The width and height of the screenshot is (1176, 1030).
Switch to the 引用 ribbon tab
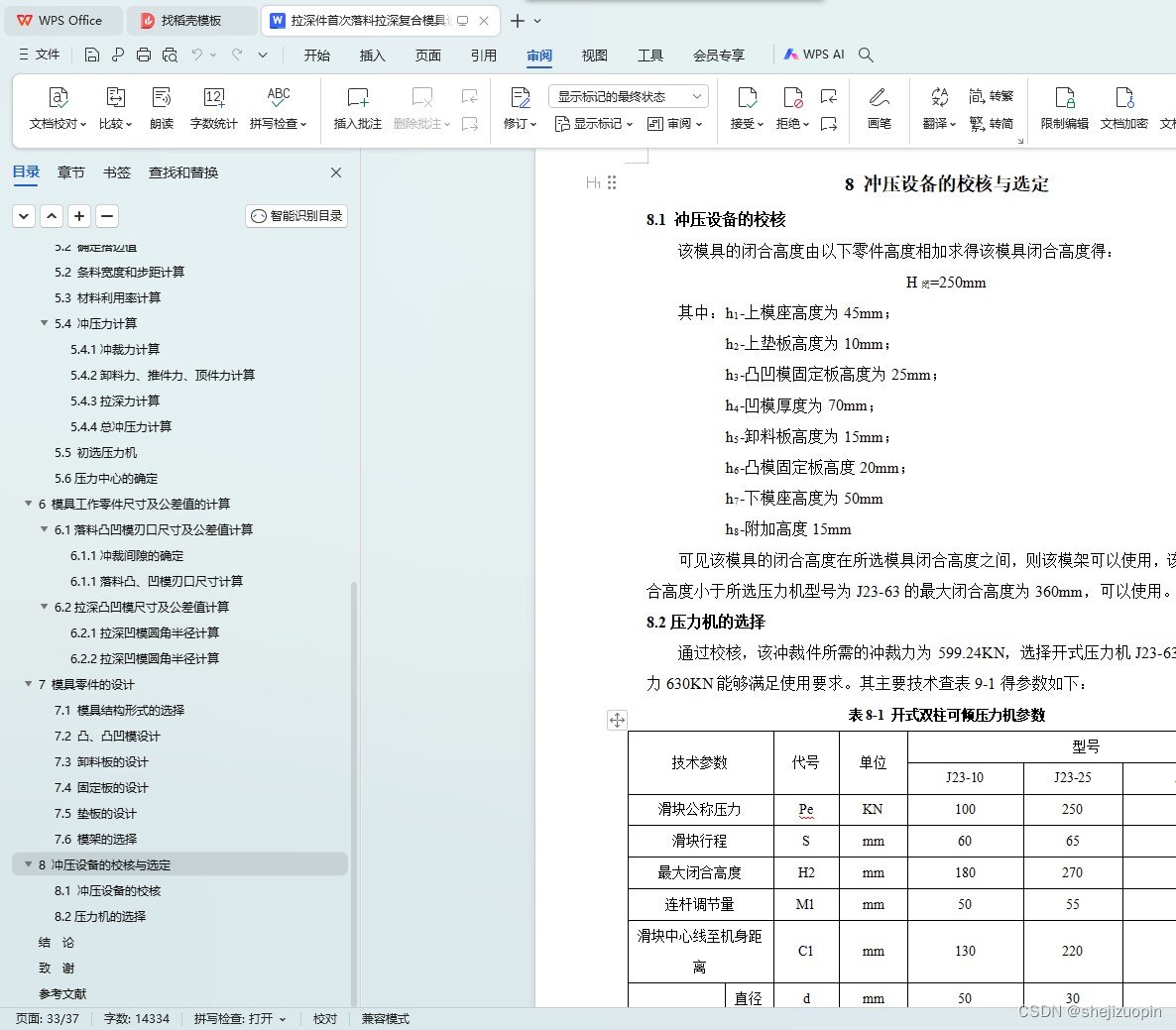click(484, 56)
